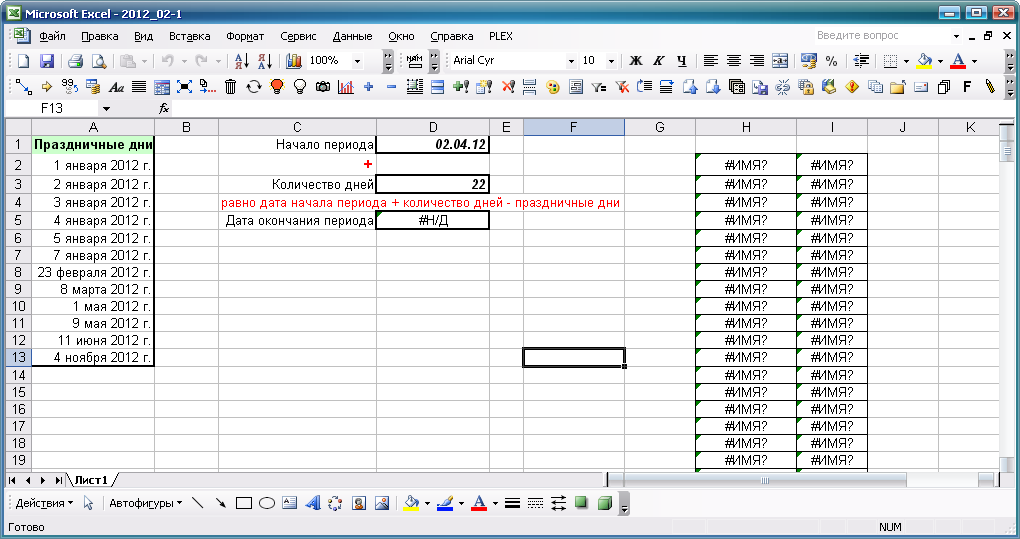Select cell D5 showing #Н/Д
Screen dimensions: 1020x539
(433, 220)
